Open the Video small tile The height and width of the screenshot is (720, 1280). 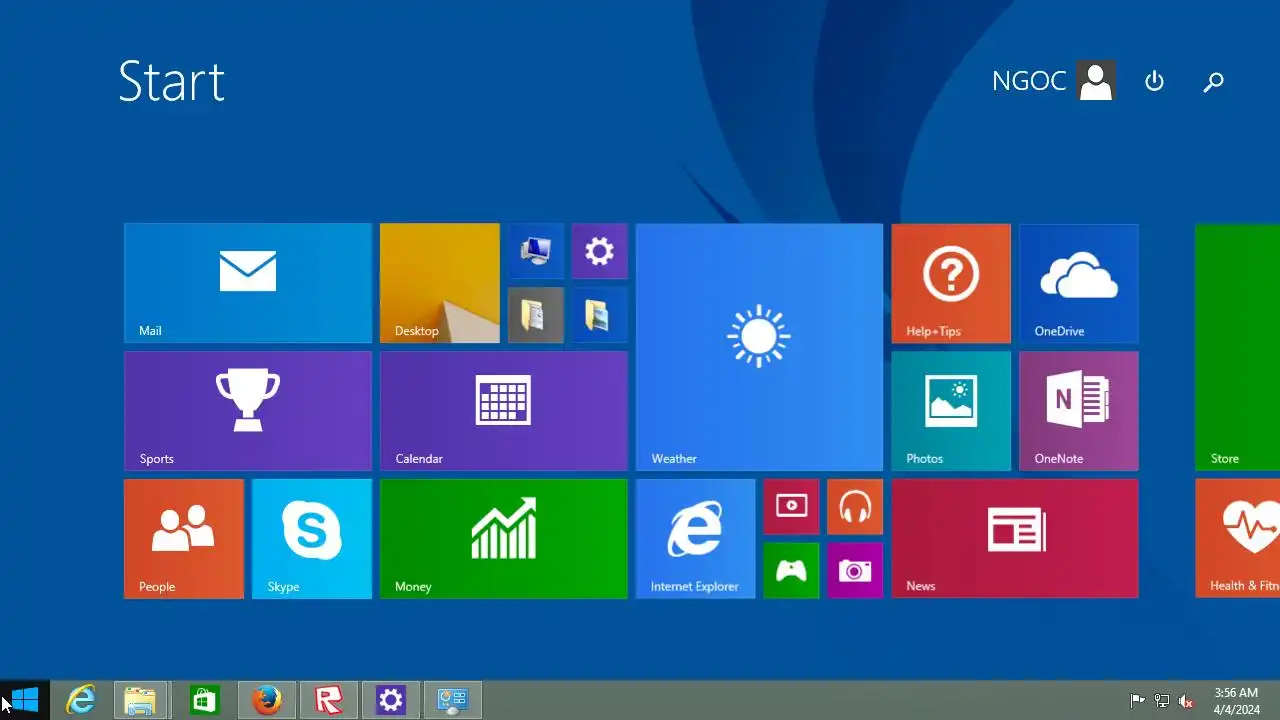(x=791, y=507)
